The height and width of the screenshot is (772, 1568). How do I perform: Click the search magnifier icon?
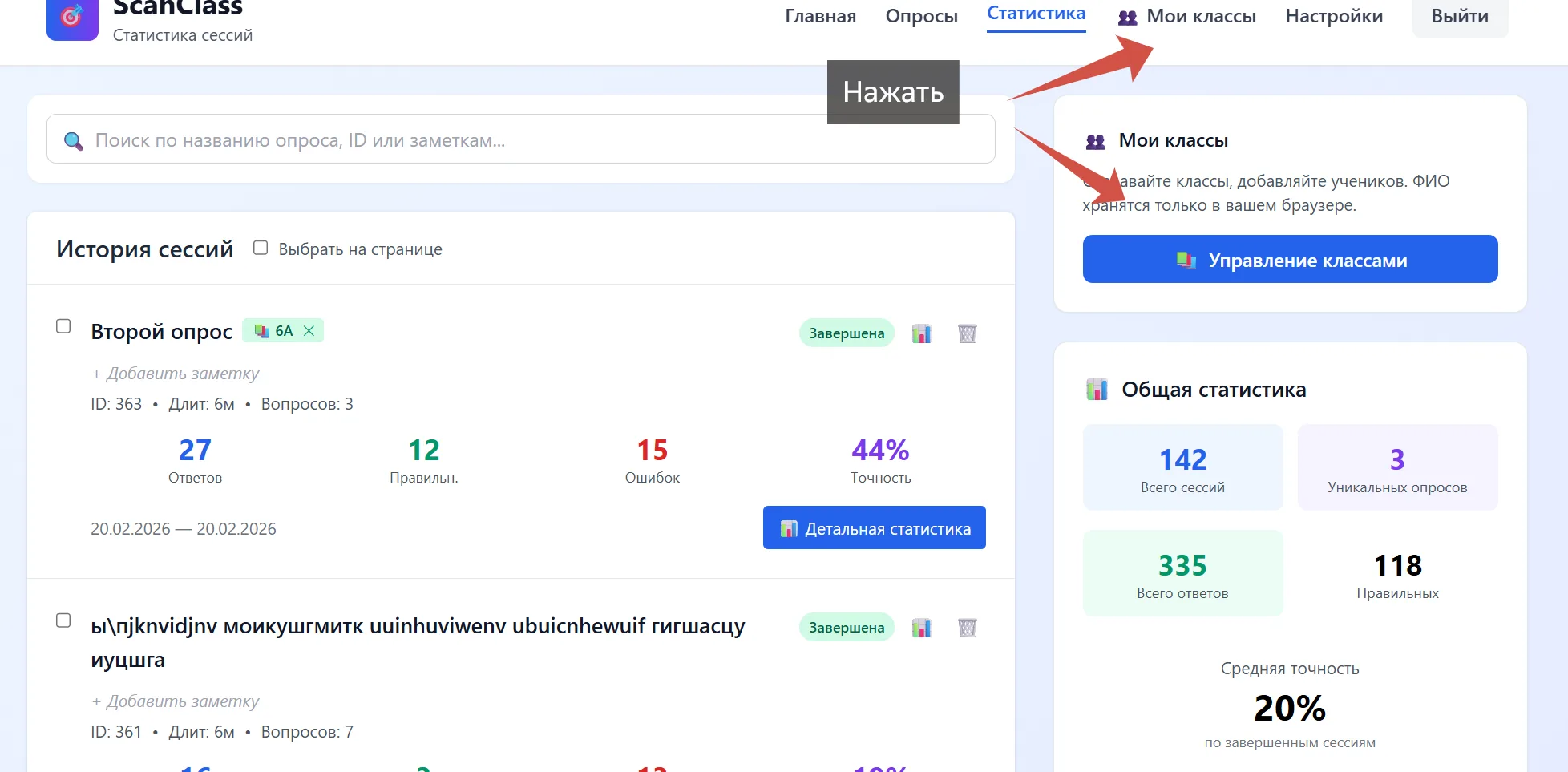coord(73,141)
